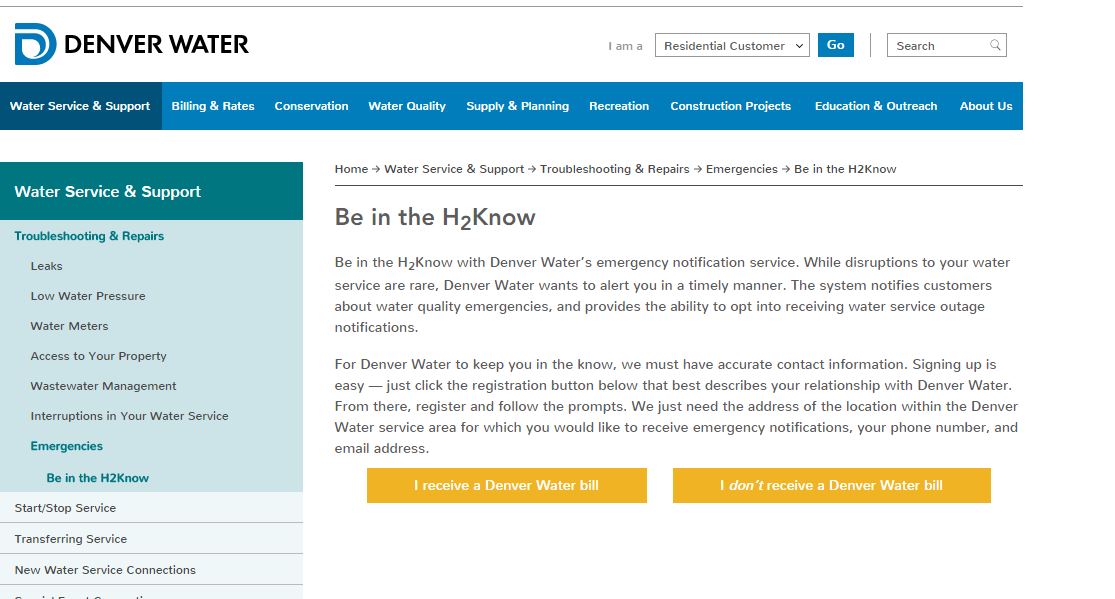Screen dimensions: 1115x599
Task: Click Interruptions in Your Water Service
Action: click(x=128, y=416)
